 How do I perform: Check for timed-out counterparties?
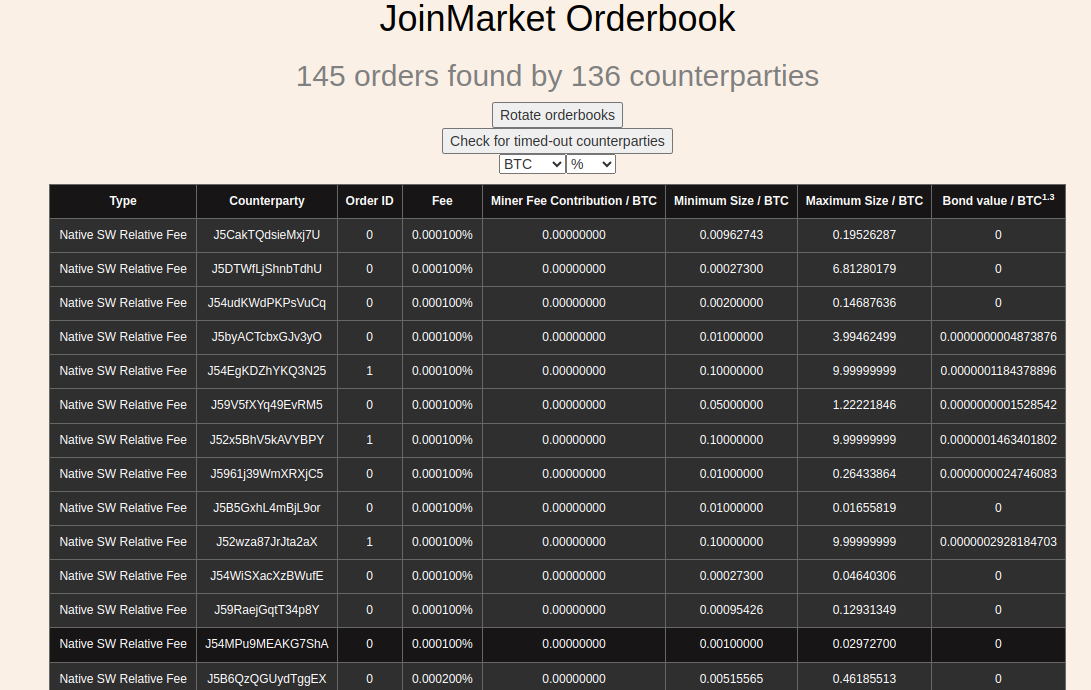coord(557,141)
